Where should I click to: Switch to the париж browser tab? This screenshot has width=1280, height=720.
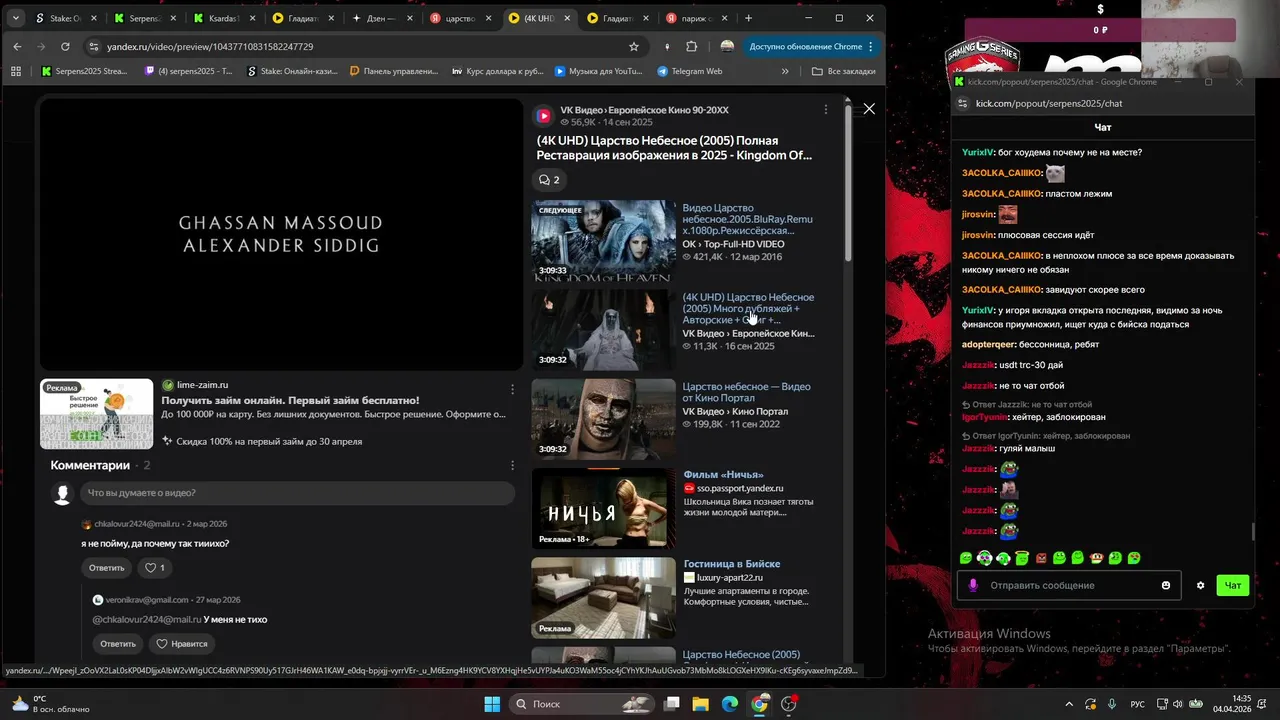click(x=696, y=18)
